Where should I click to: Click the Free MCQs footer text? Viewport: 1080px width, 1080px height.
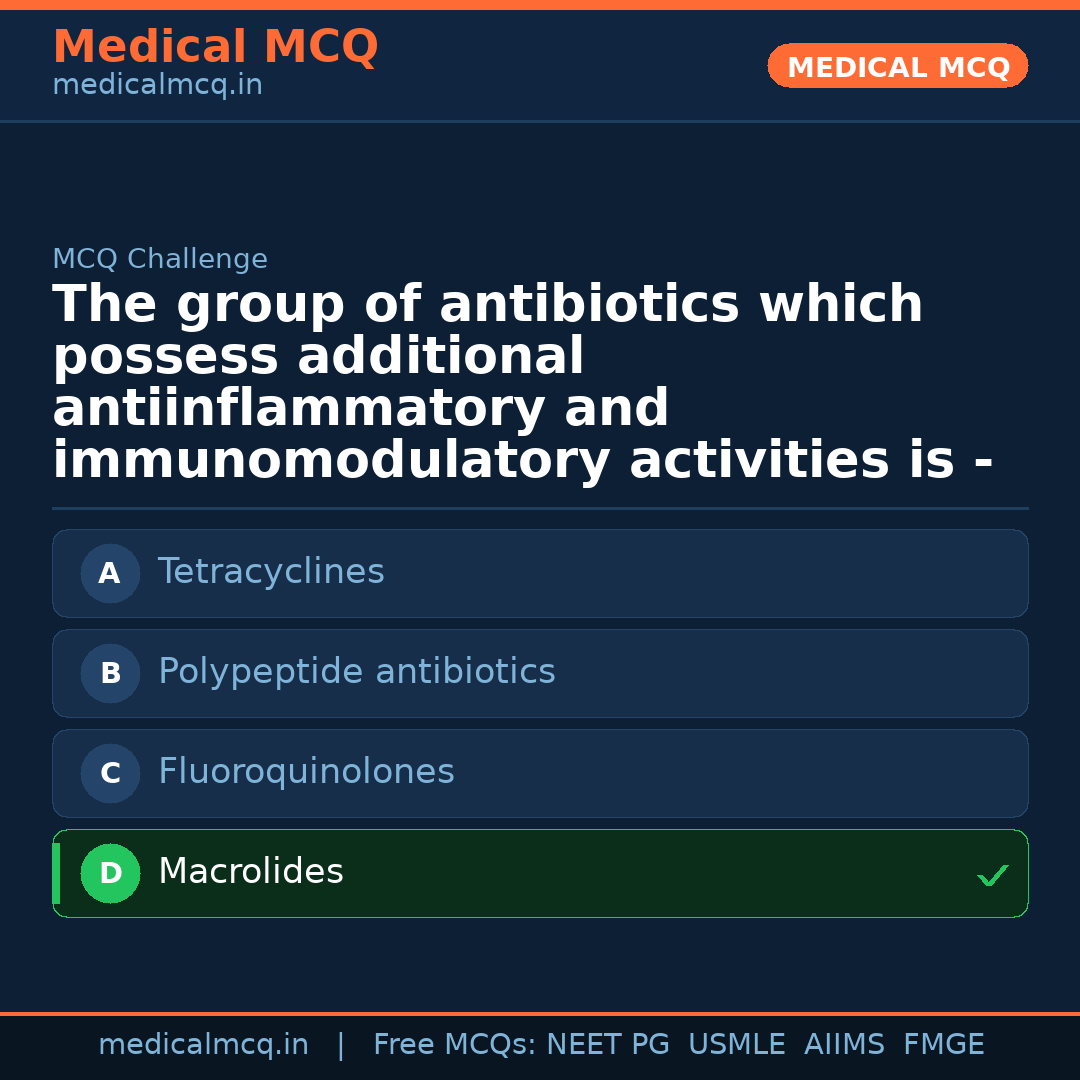pyautogui.click(x=455, y=1045)
